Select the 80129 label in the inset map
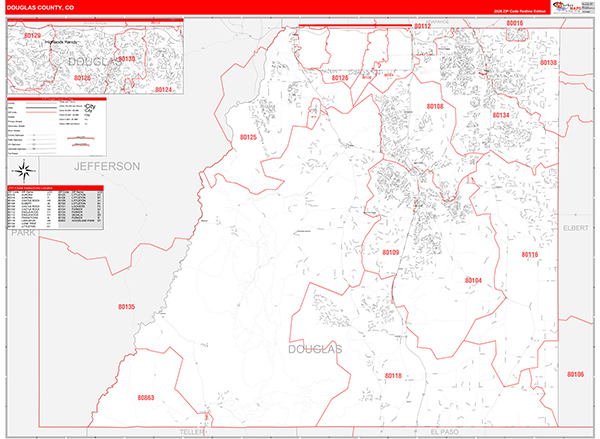 (32, 36)
